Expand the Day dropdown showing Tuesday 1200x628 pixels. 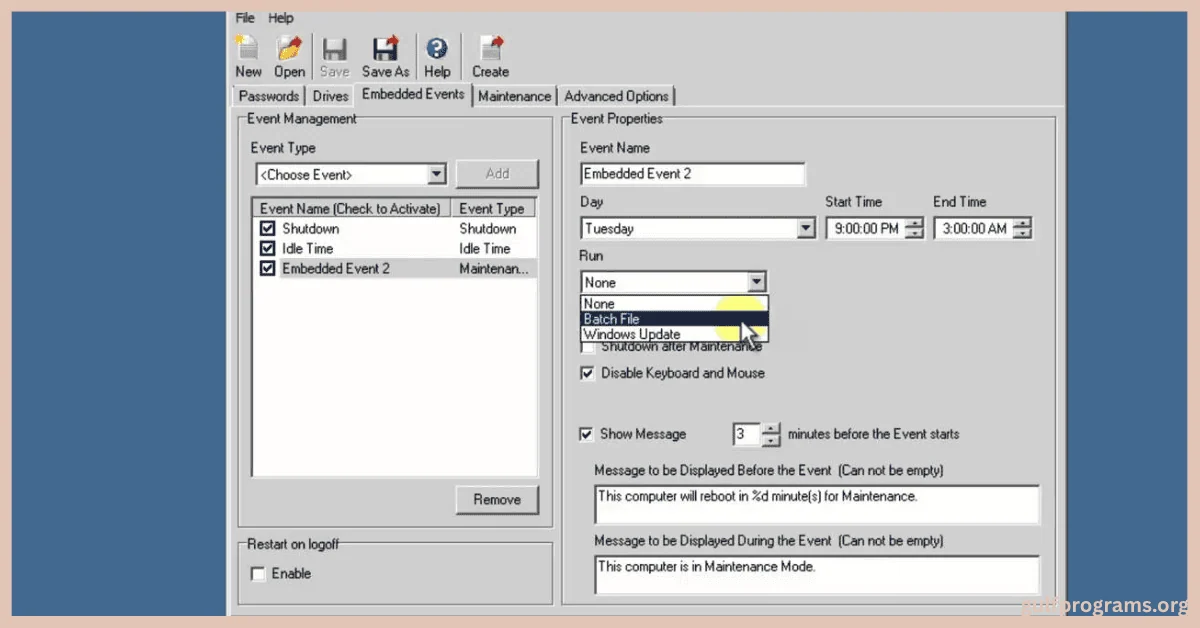(806, 229)
